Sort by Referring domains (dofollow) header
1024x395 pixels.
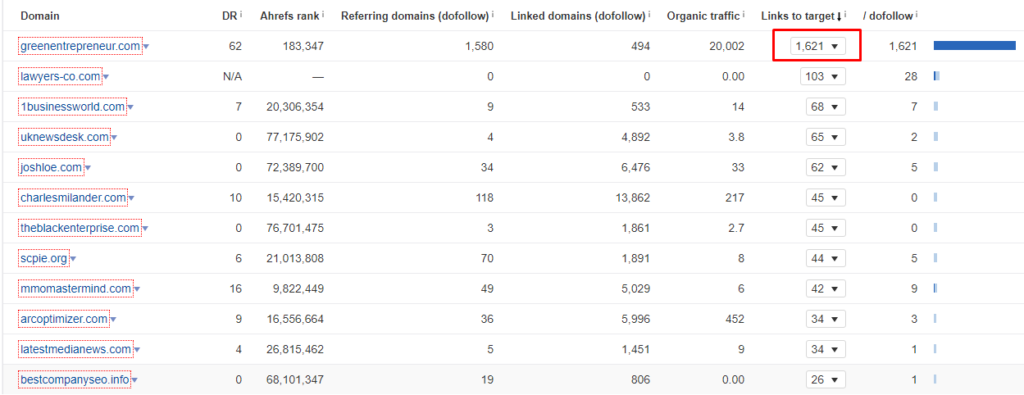[415, 16]
